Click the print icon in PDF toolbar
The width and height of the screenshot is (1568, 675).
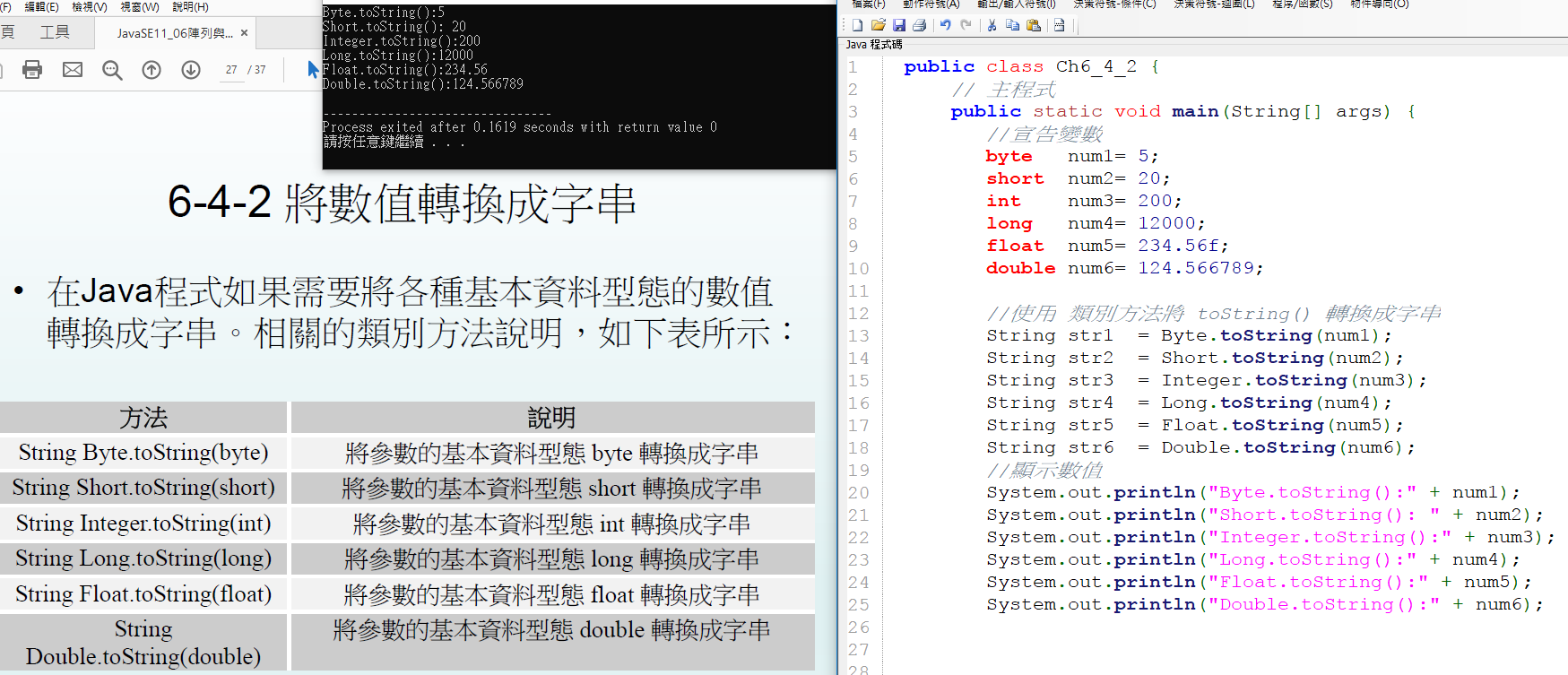pyautogui.click(x=32, y=70)
